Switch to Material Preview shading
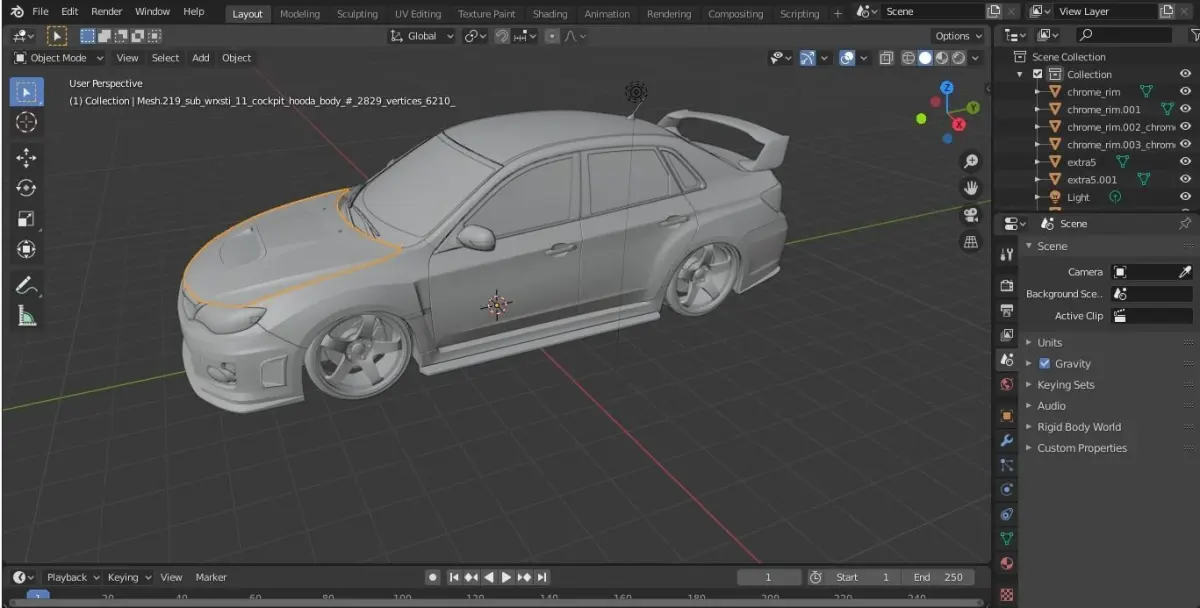 942,58
